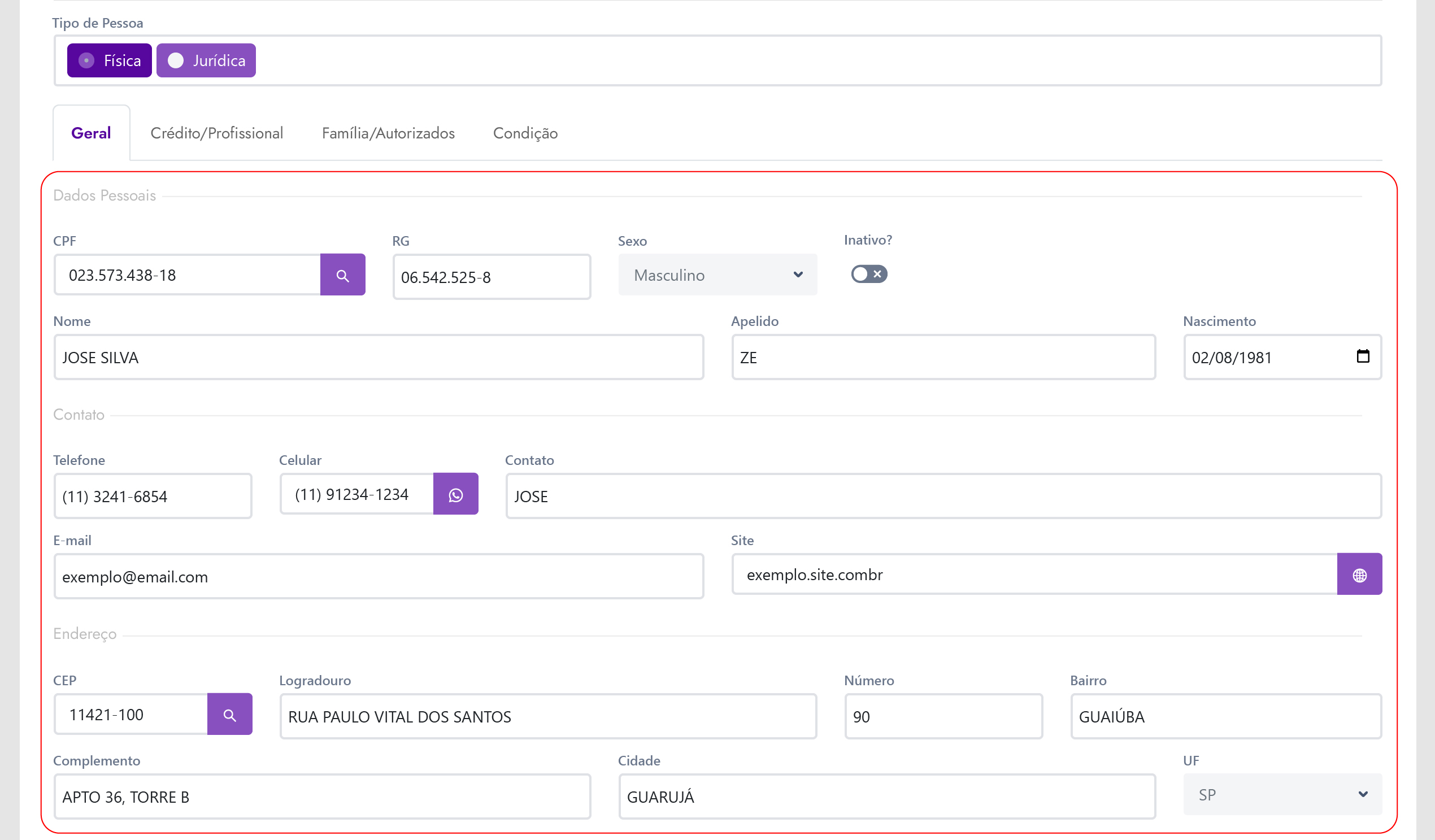Click into the RG field
The height and width of the screenshot is (840, 1435).
[x=492, y=277]
